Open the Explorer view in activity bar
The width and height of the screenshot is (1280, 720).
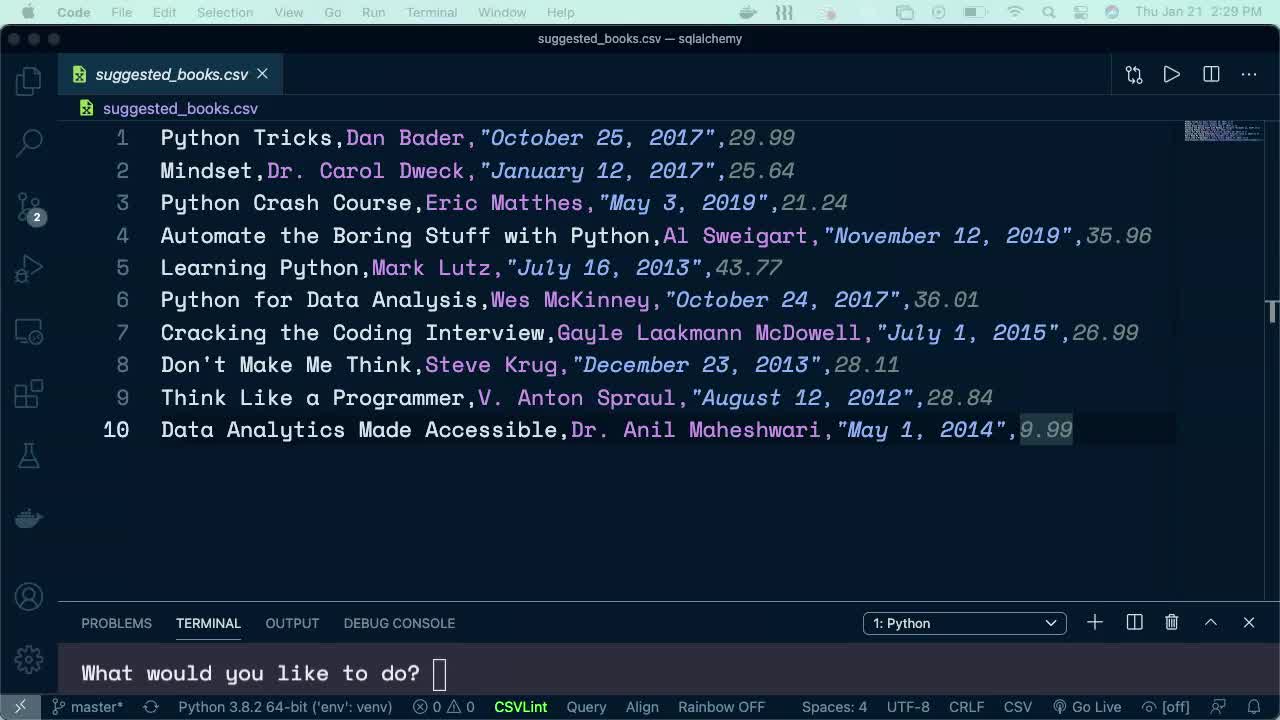click(x=29, y=81)
